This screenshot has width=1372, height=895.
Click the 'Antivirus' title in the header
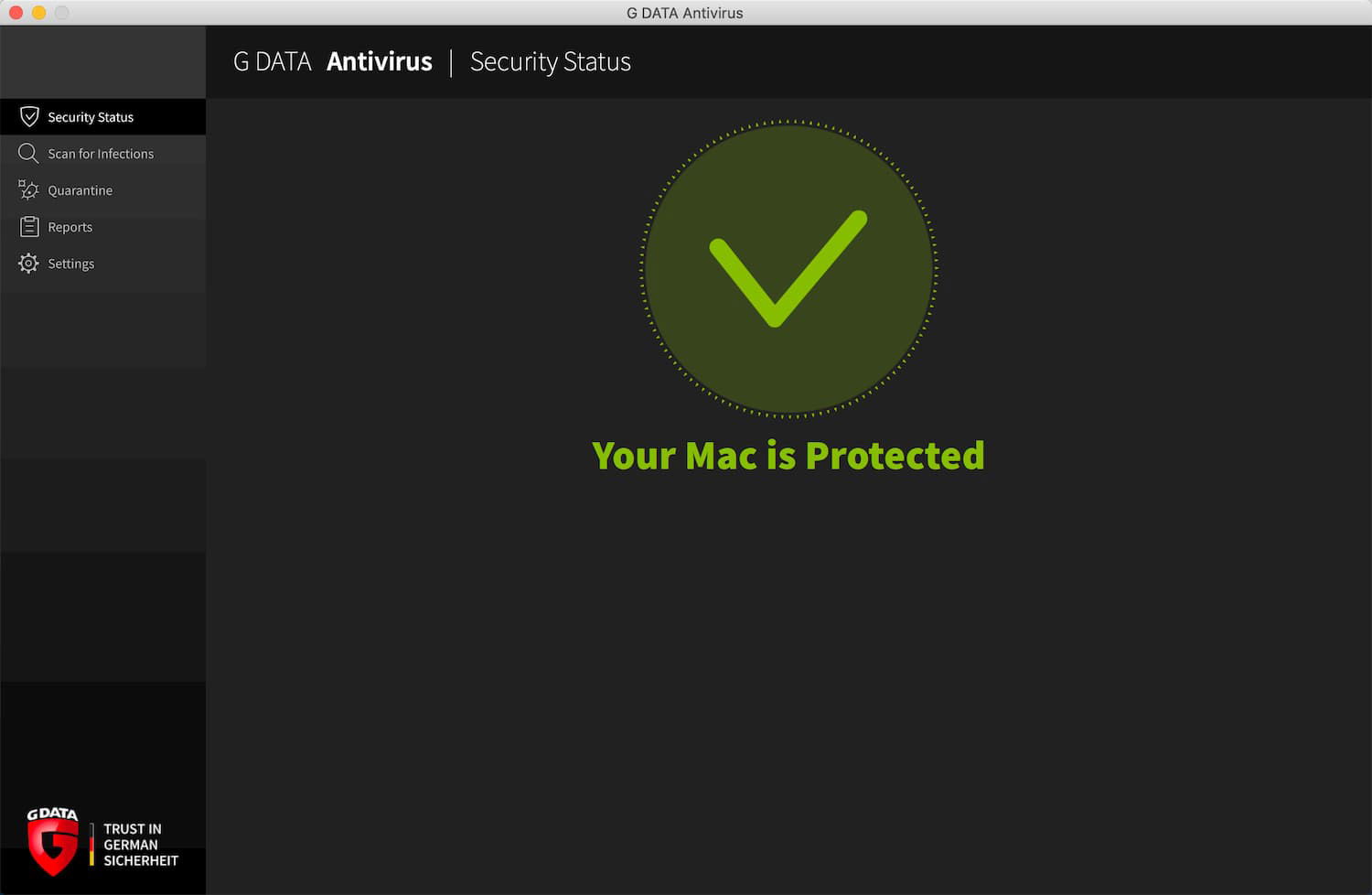379,61
